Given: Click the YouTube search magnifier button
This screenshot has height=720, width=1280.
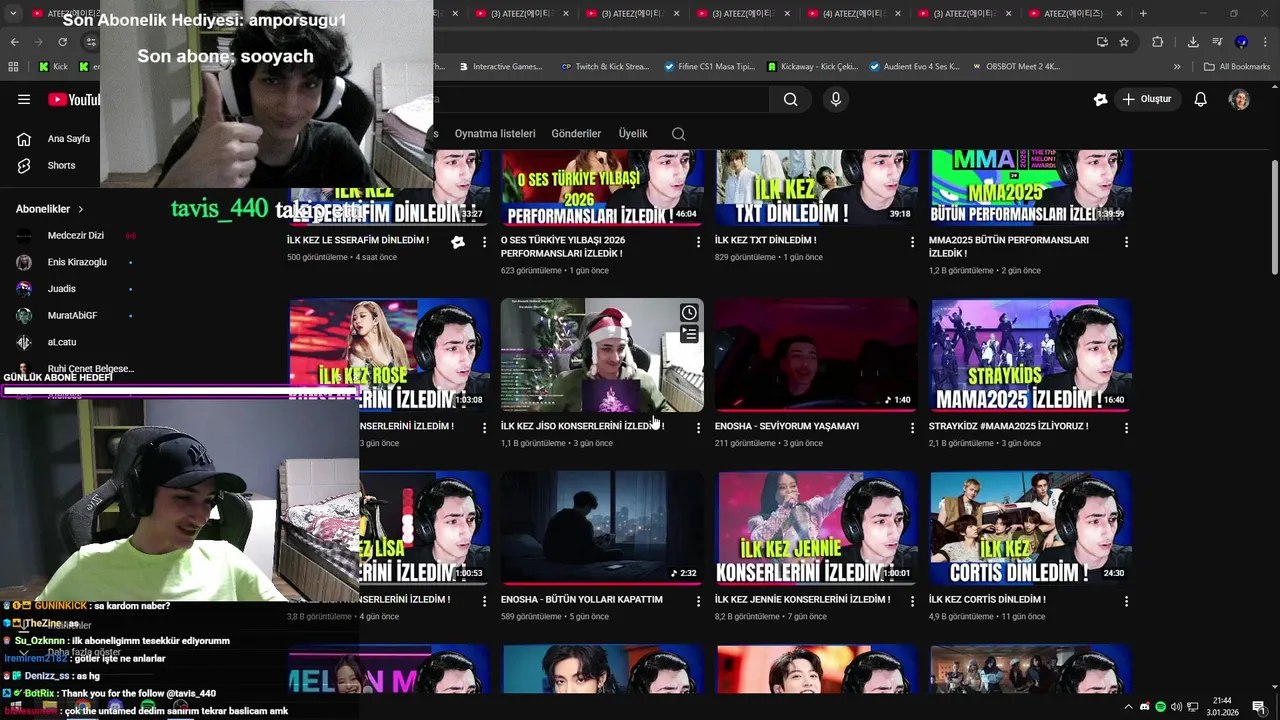Looking at the screenshot, I should coord(791,99).
